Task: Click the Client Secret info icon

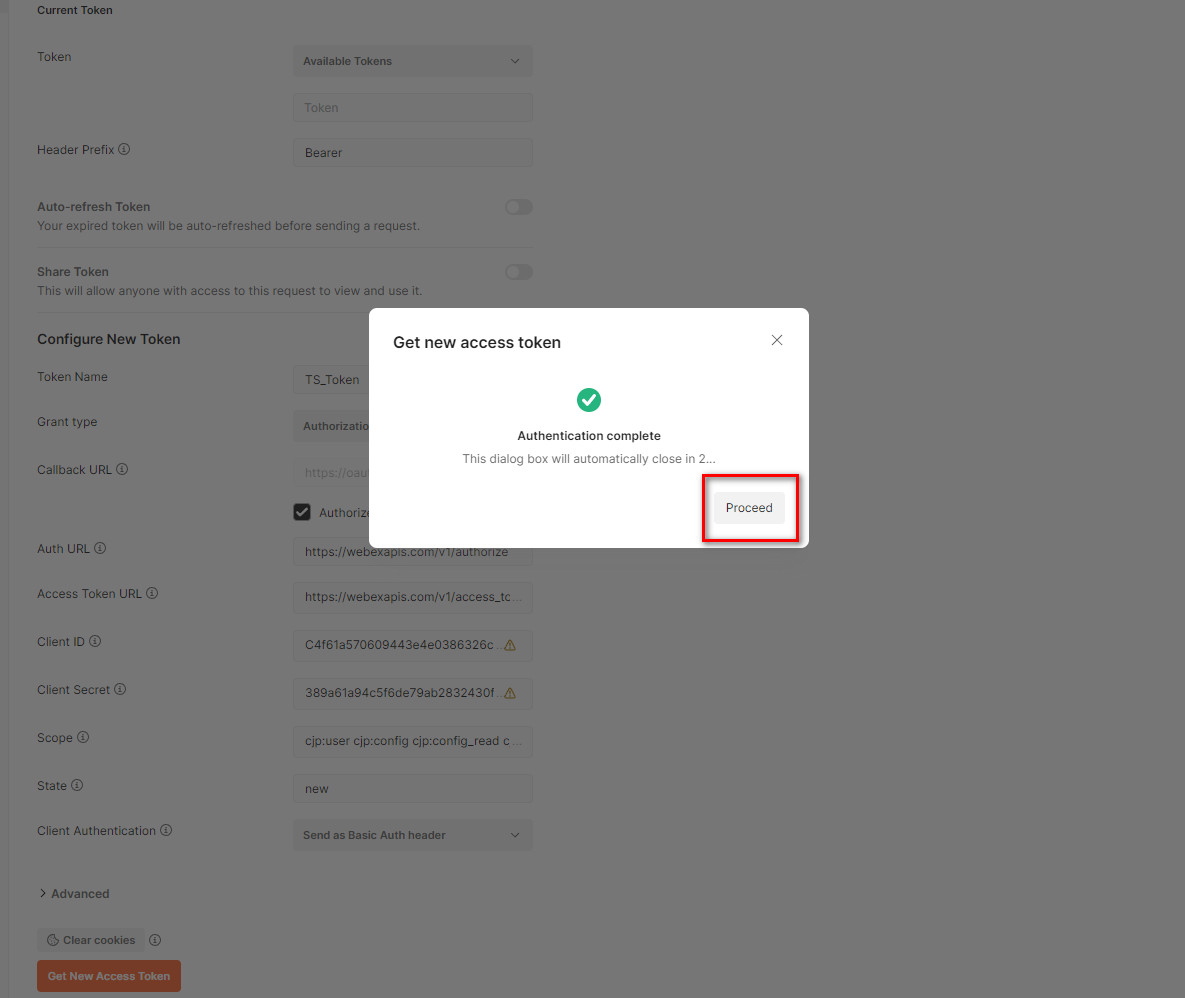Action: click(x=120, y=689)
